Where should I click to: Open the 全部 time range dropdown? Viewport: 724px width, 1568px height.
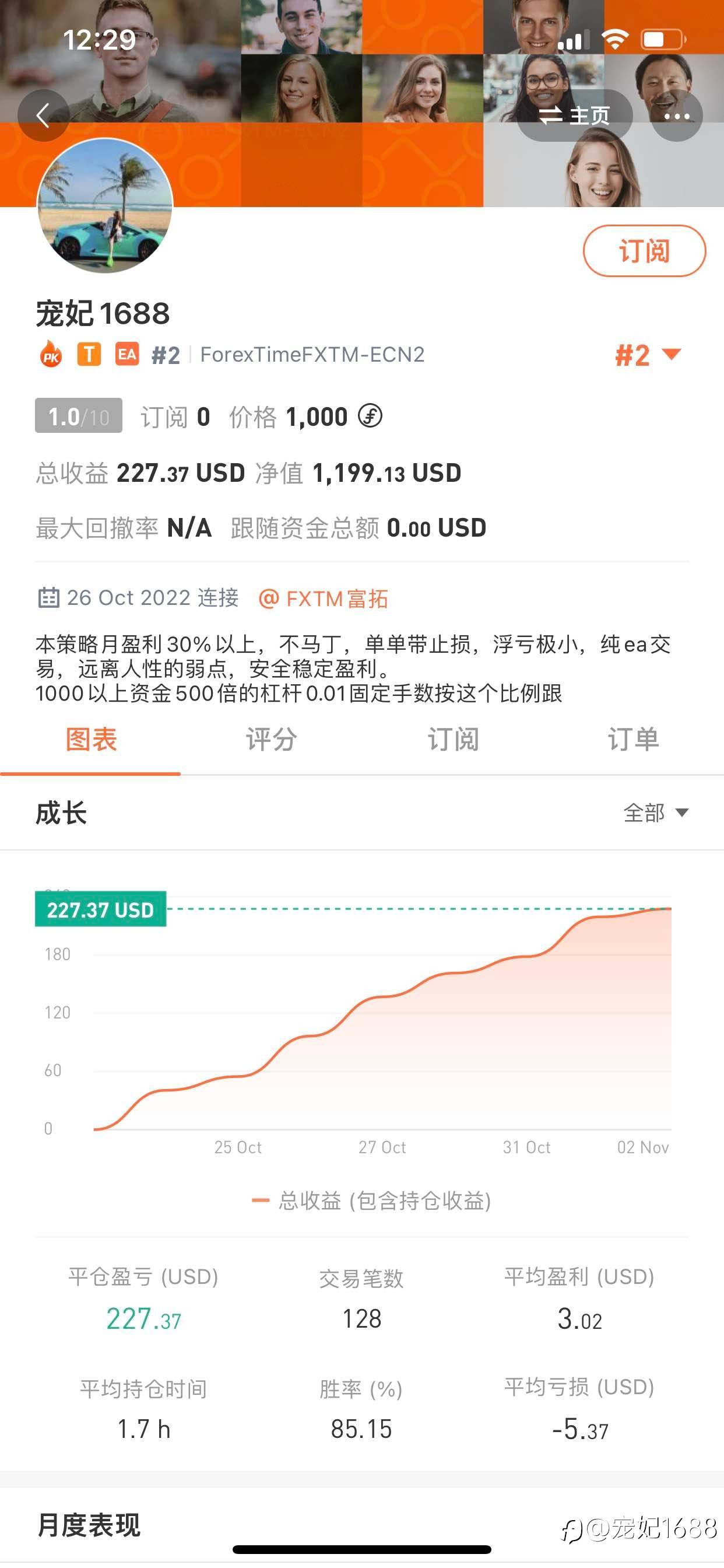pos(656,813)
